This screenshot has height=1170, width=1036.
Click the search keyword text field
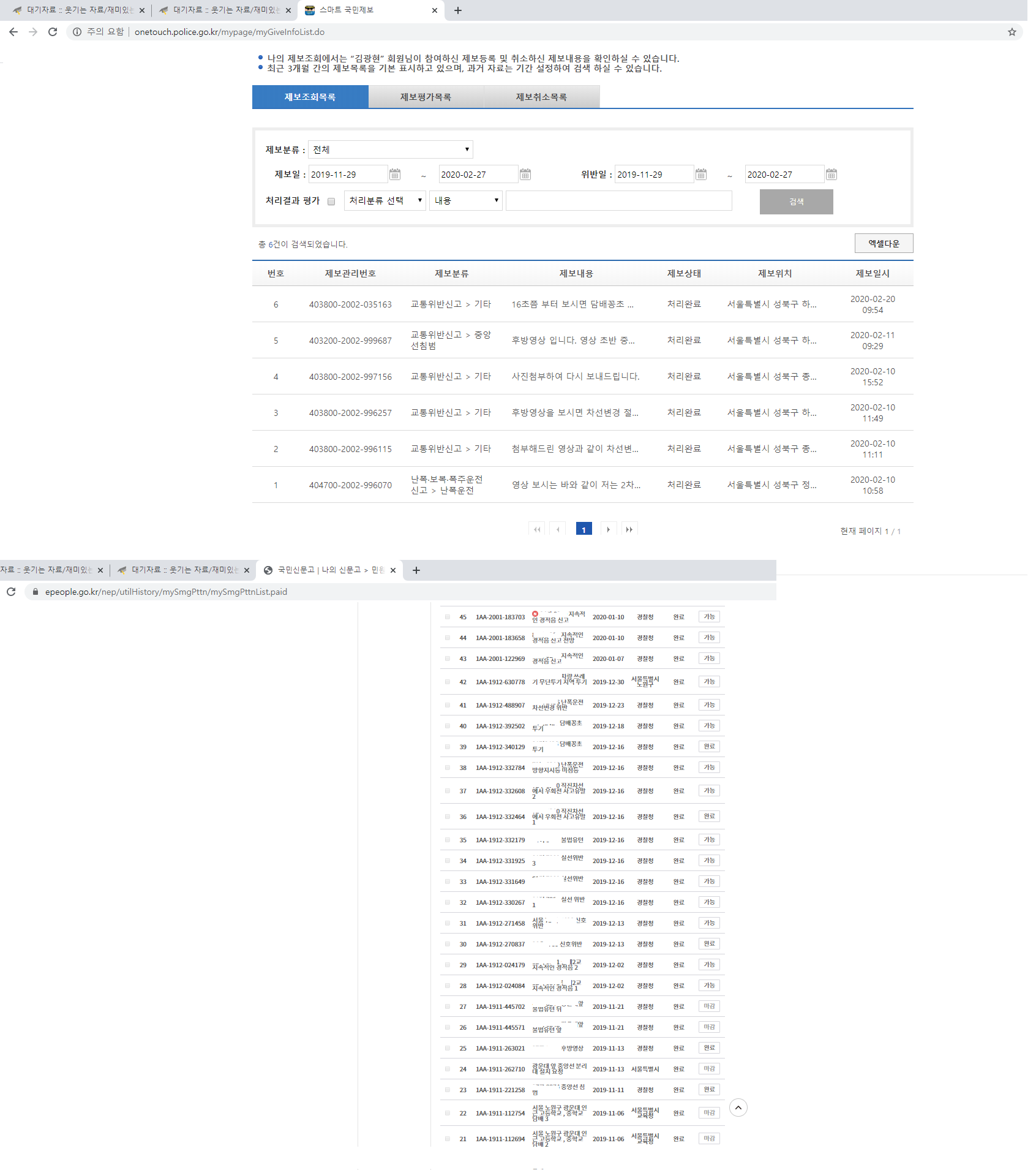619,200
